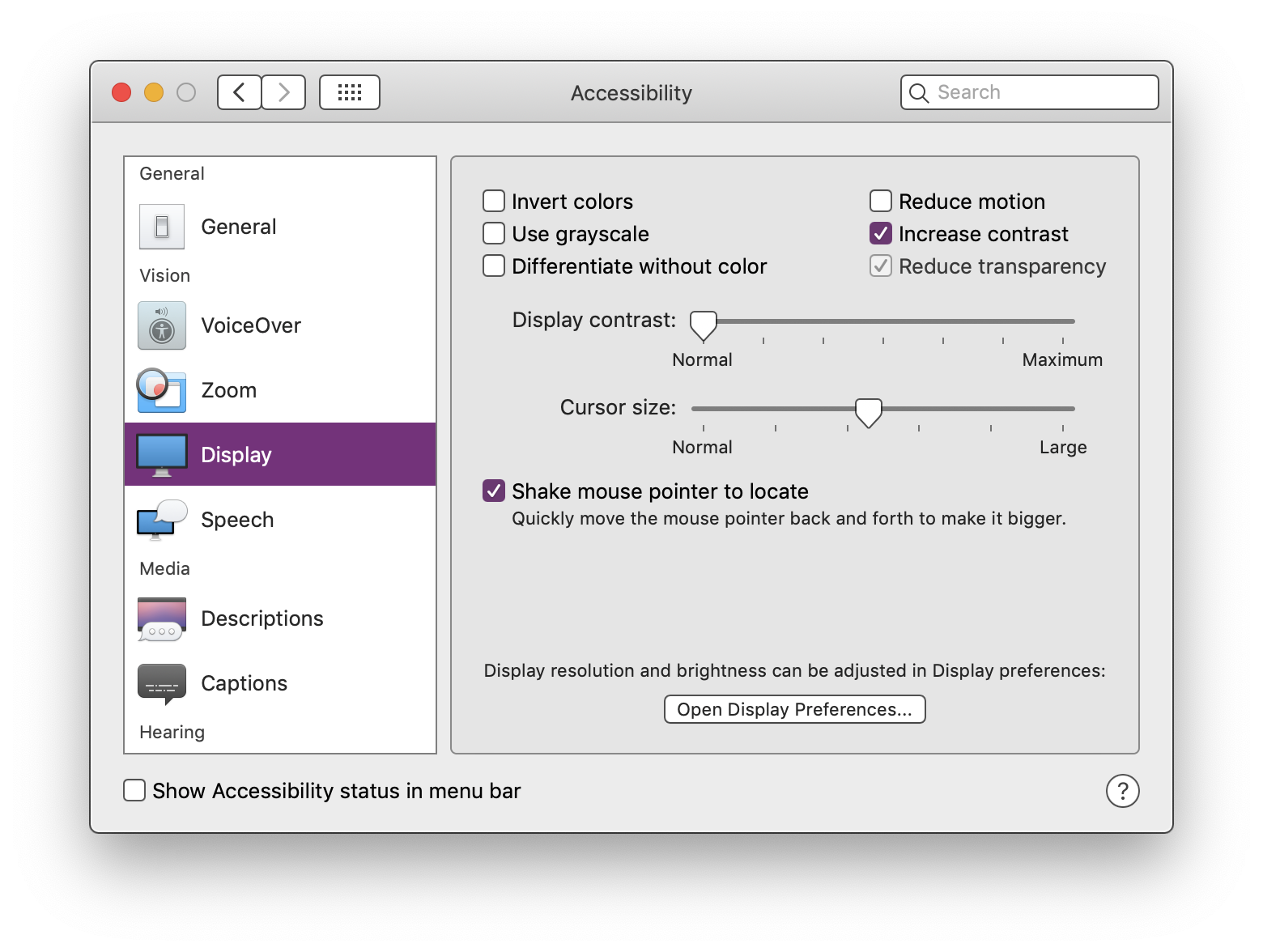Click Open Display Preferences button

coord(795,709)
